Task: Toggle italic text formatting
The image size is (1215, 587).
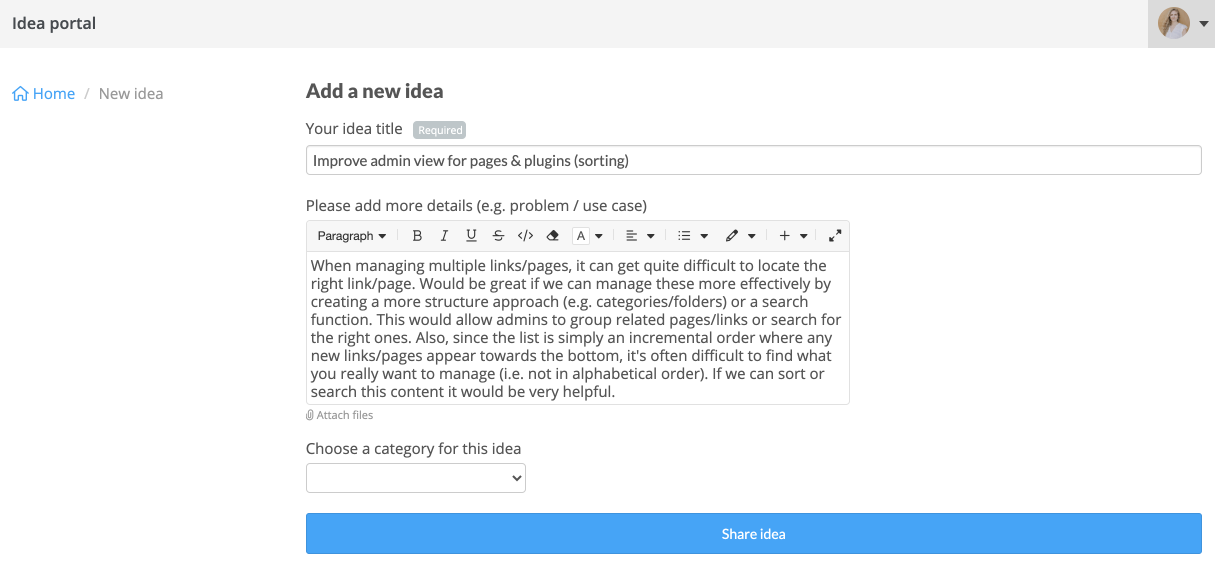Action: click(x=444, y=236)
